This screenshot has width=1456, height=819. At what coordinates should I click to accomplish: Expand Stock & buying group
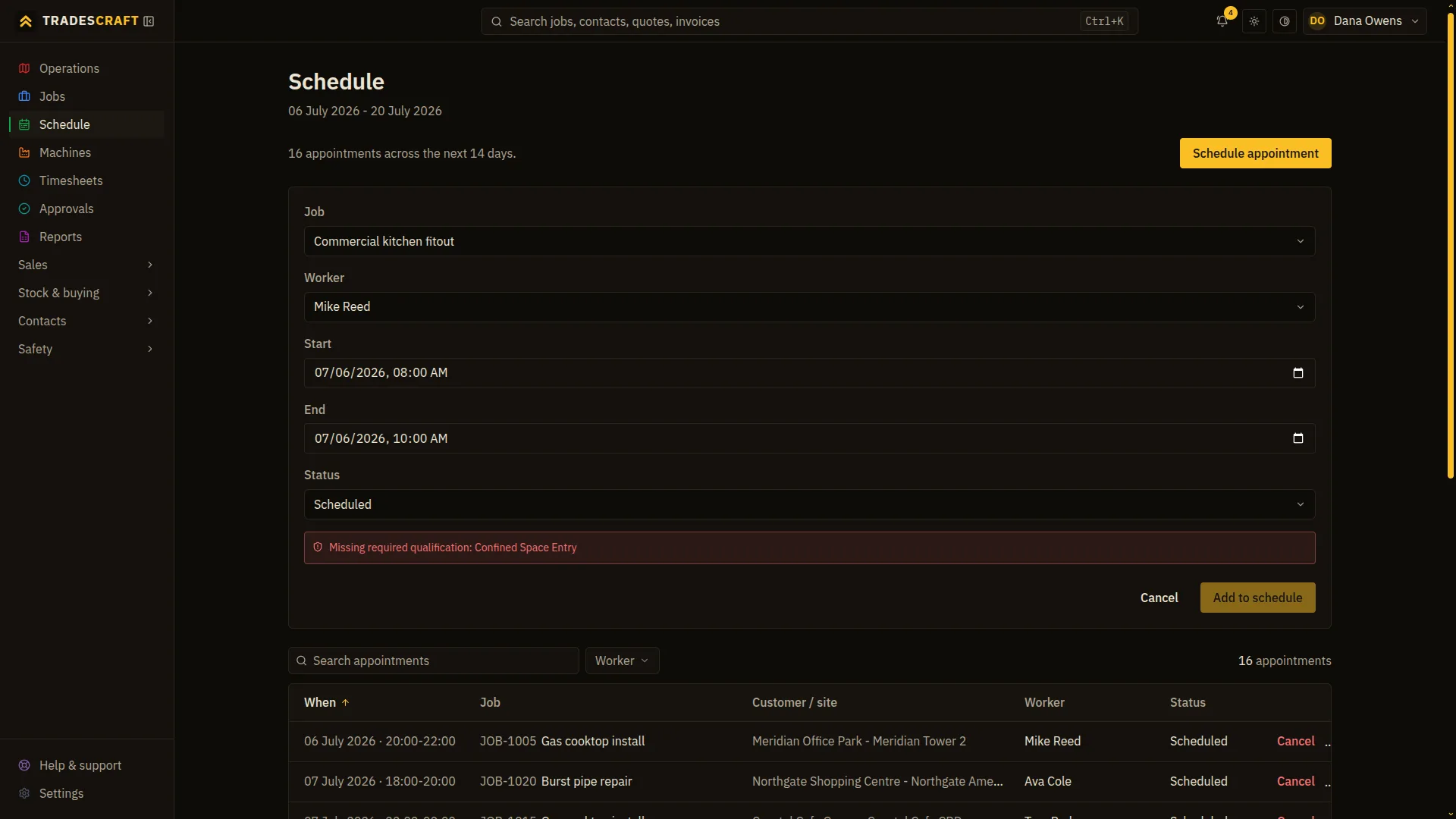pos(86,293)
